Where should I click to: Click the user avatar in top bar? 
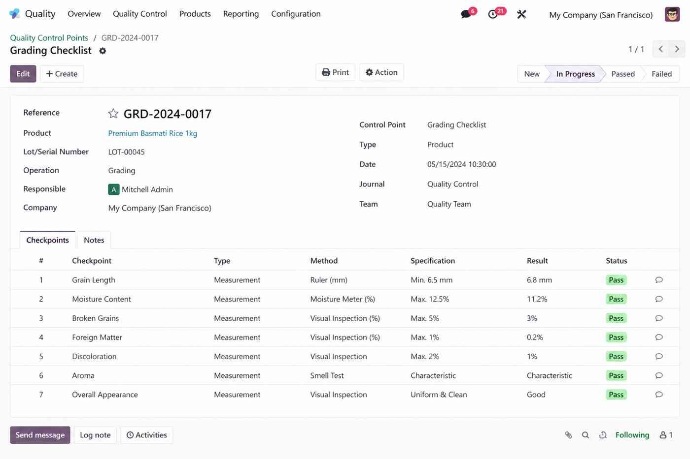pos(672,14)
